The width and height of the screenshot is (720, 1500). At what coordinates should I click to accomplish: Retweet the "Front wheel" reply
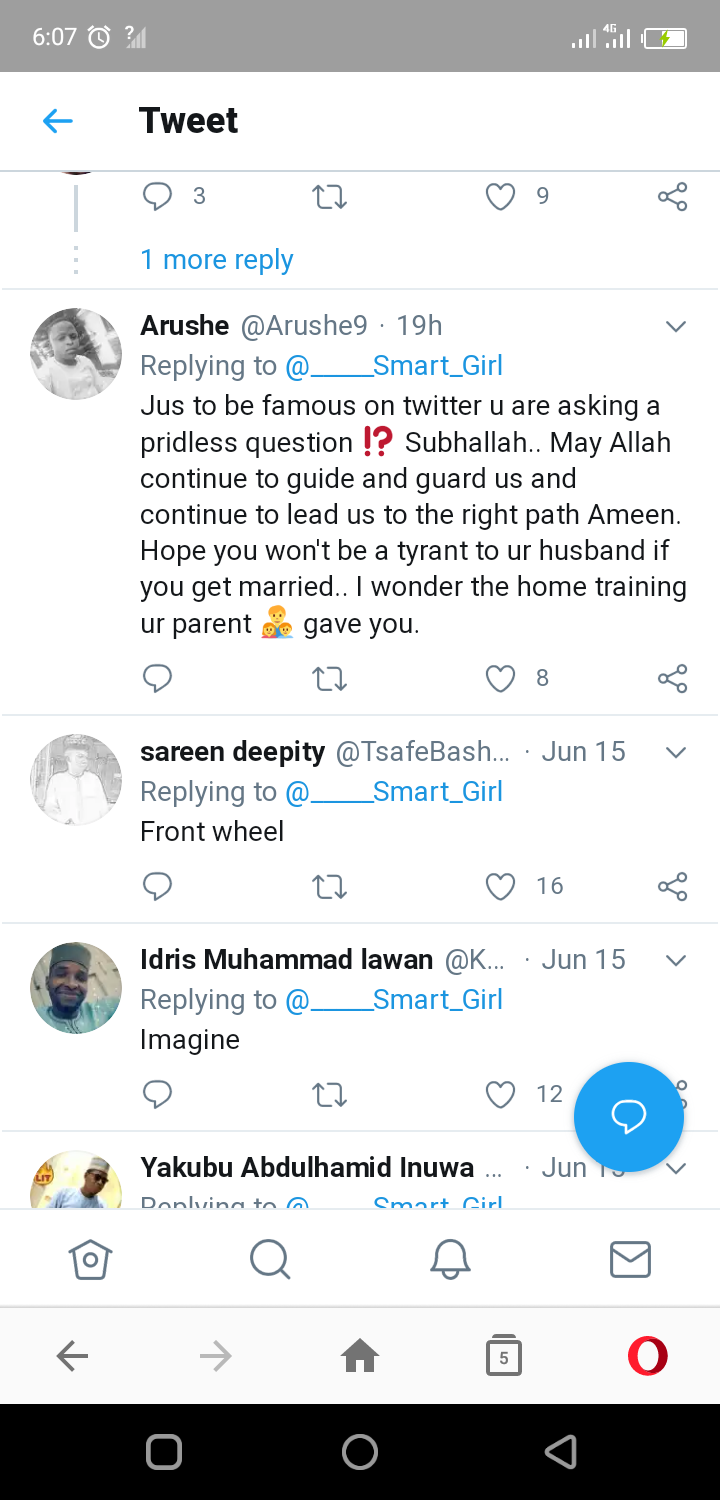tap(329, 886)
